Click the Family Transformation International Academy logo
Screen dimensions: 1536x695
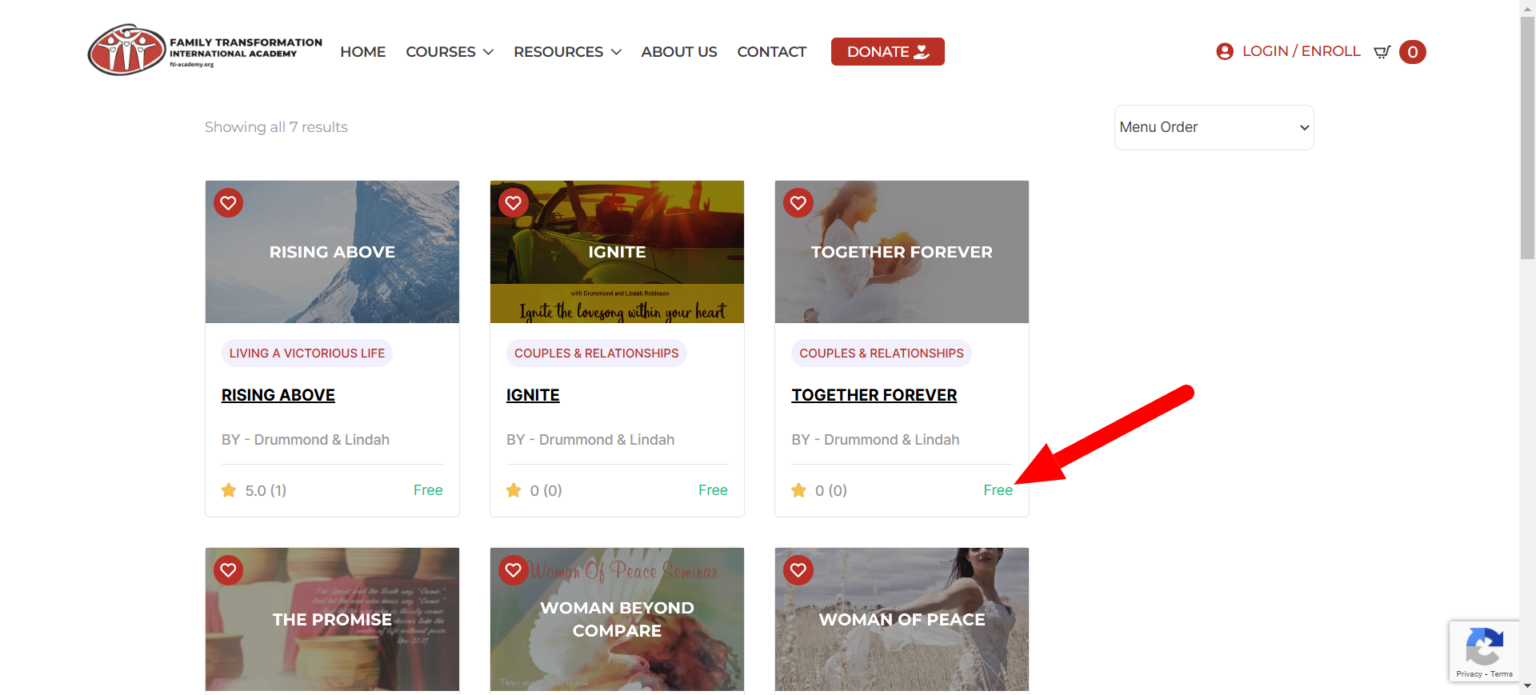(205, 51)
